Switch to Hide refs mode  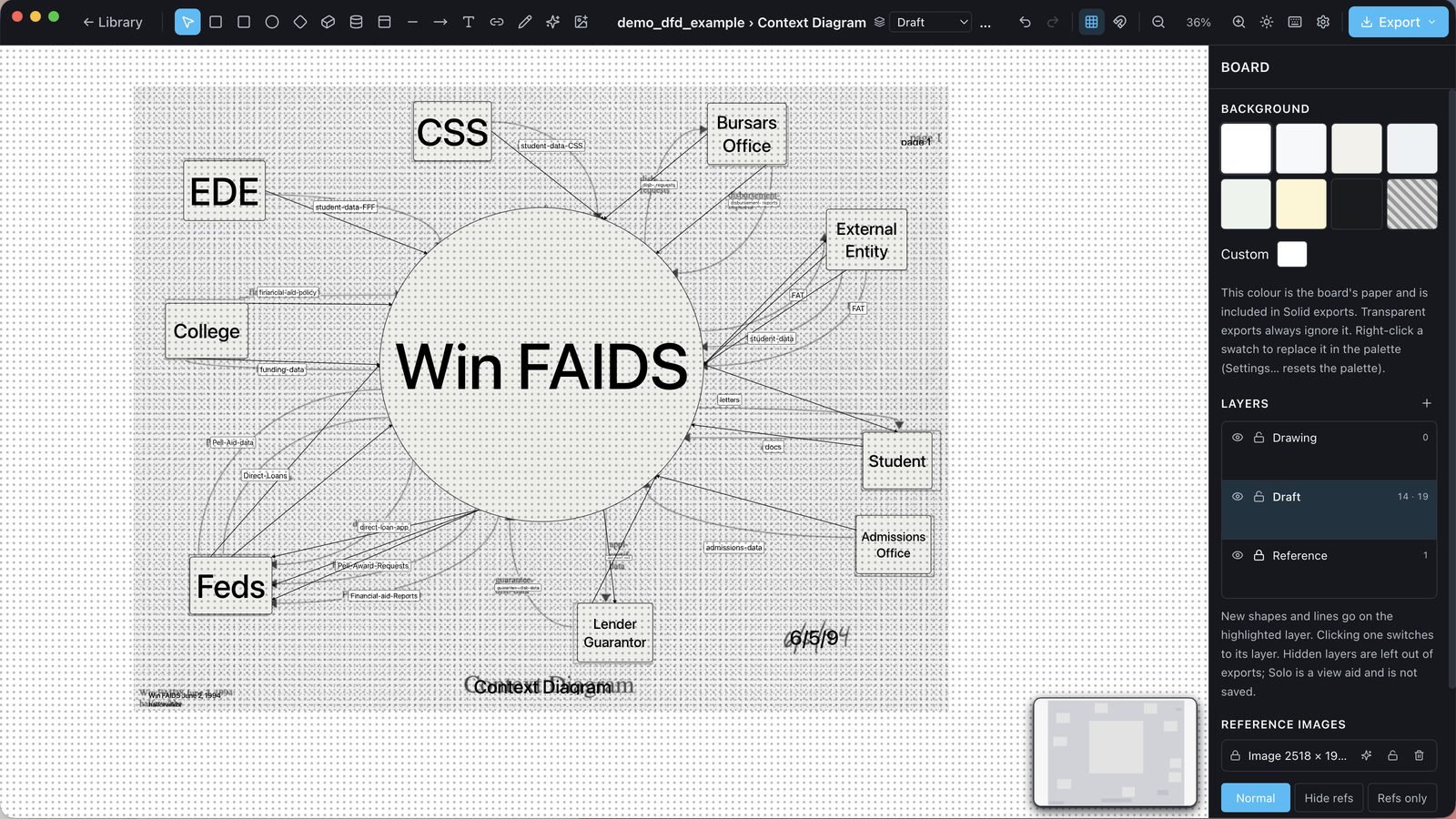pyautogui.click(x=1329, y=798)
